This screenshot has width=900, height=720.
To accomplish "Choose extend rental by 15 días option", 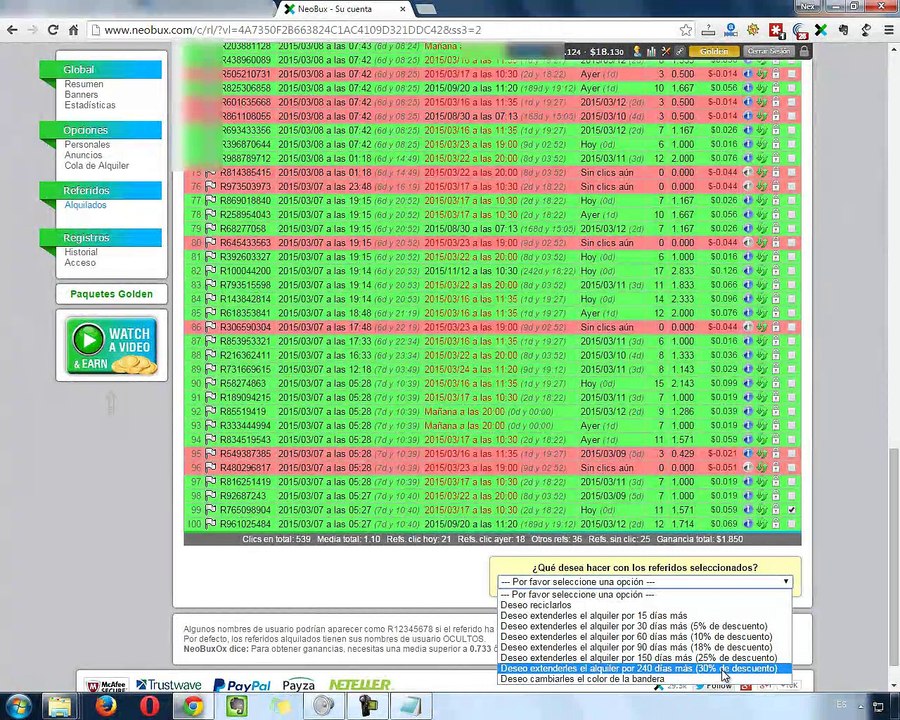I will coord(645,616).
